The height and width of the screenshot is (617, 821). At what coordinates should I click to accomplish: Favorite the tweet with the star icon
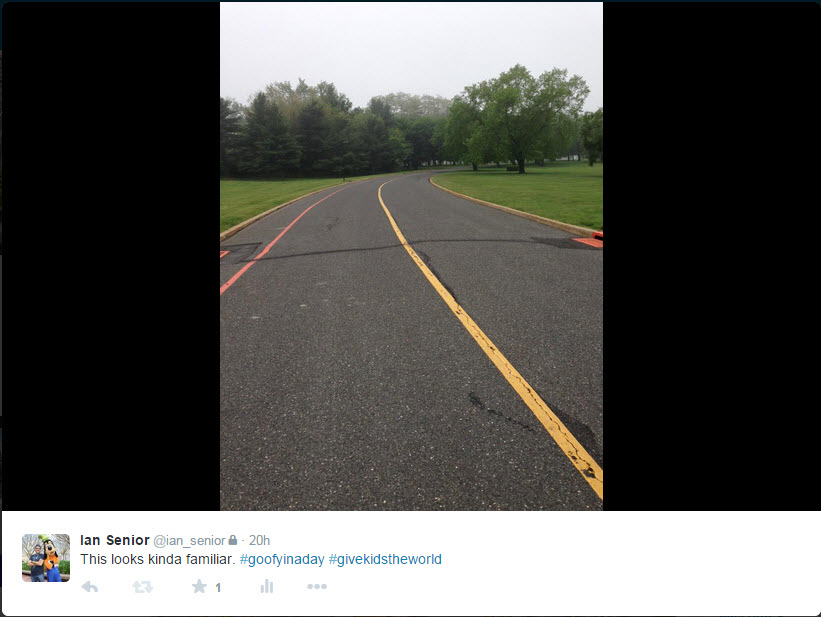tap(199, 586)
